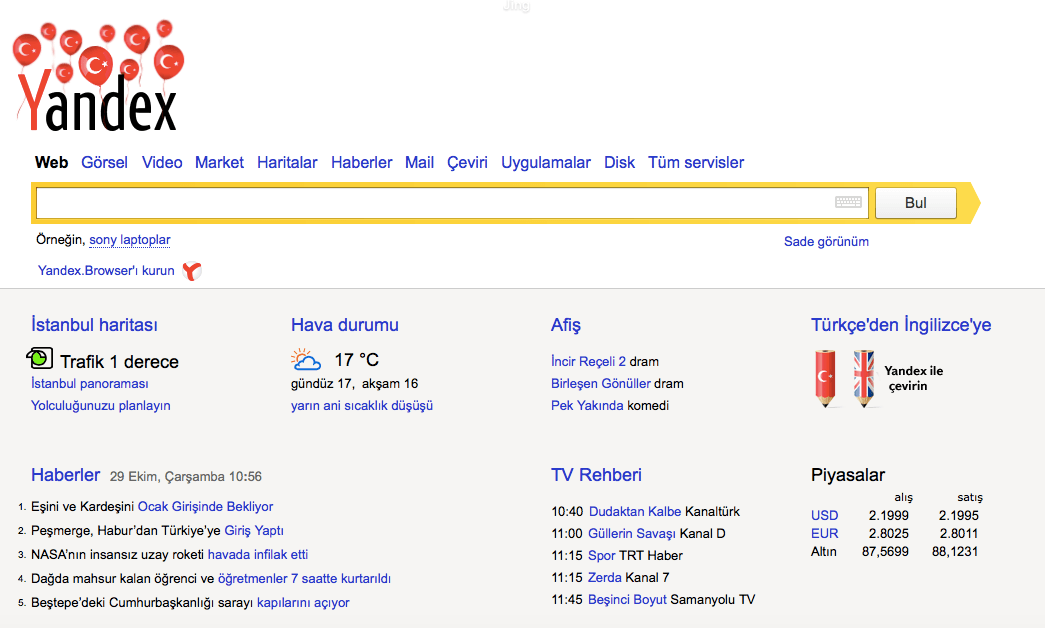
Task: Click the partly cloudy weather icon
Action: pos(306,360)
